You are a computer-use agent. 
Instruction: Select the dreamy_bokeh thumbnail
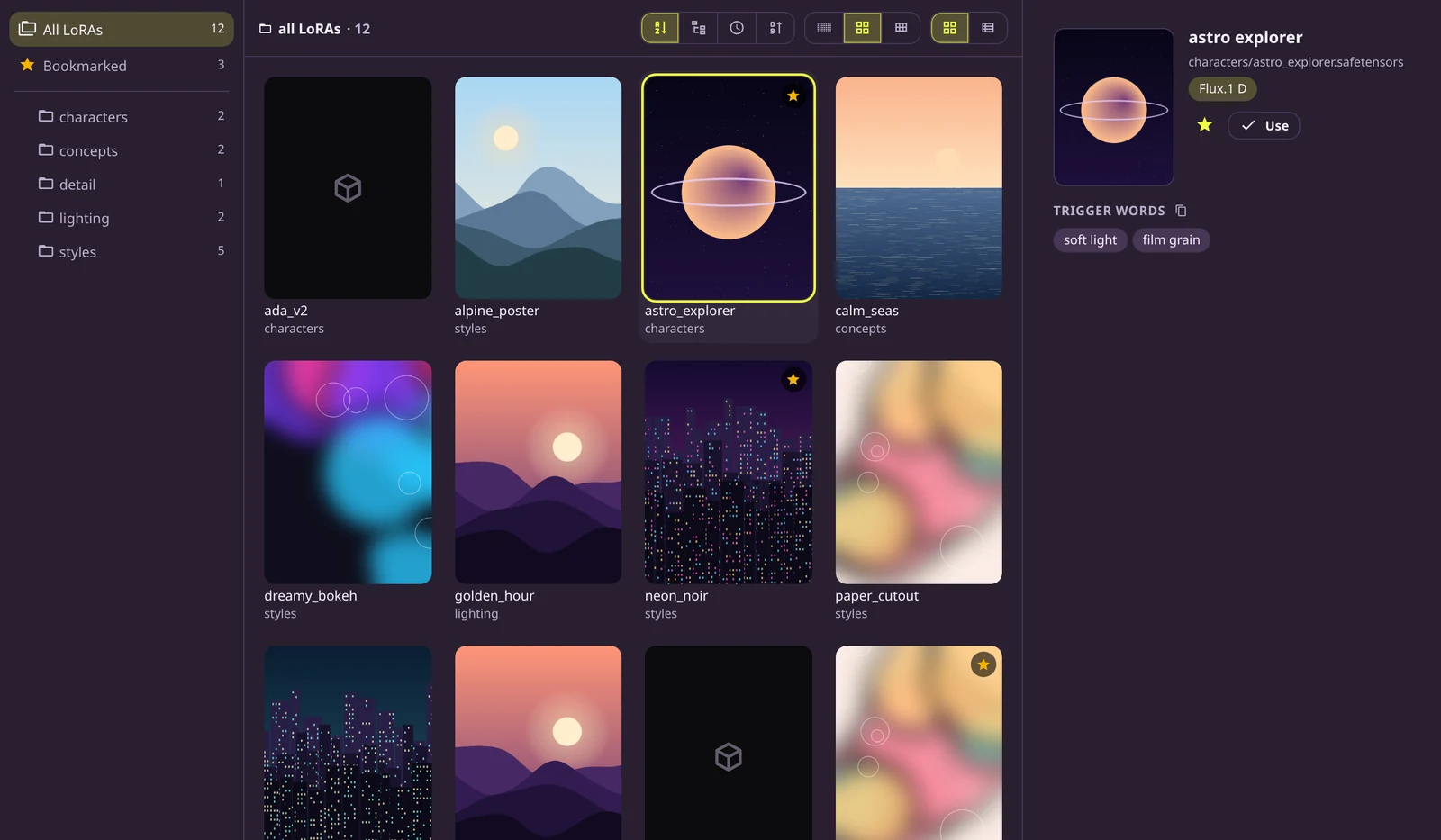348,472
